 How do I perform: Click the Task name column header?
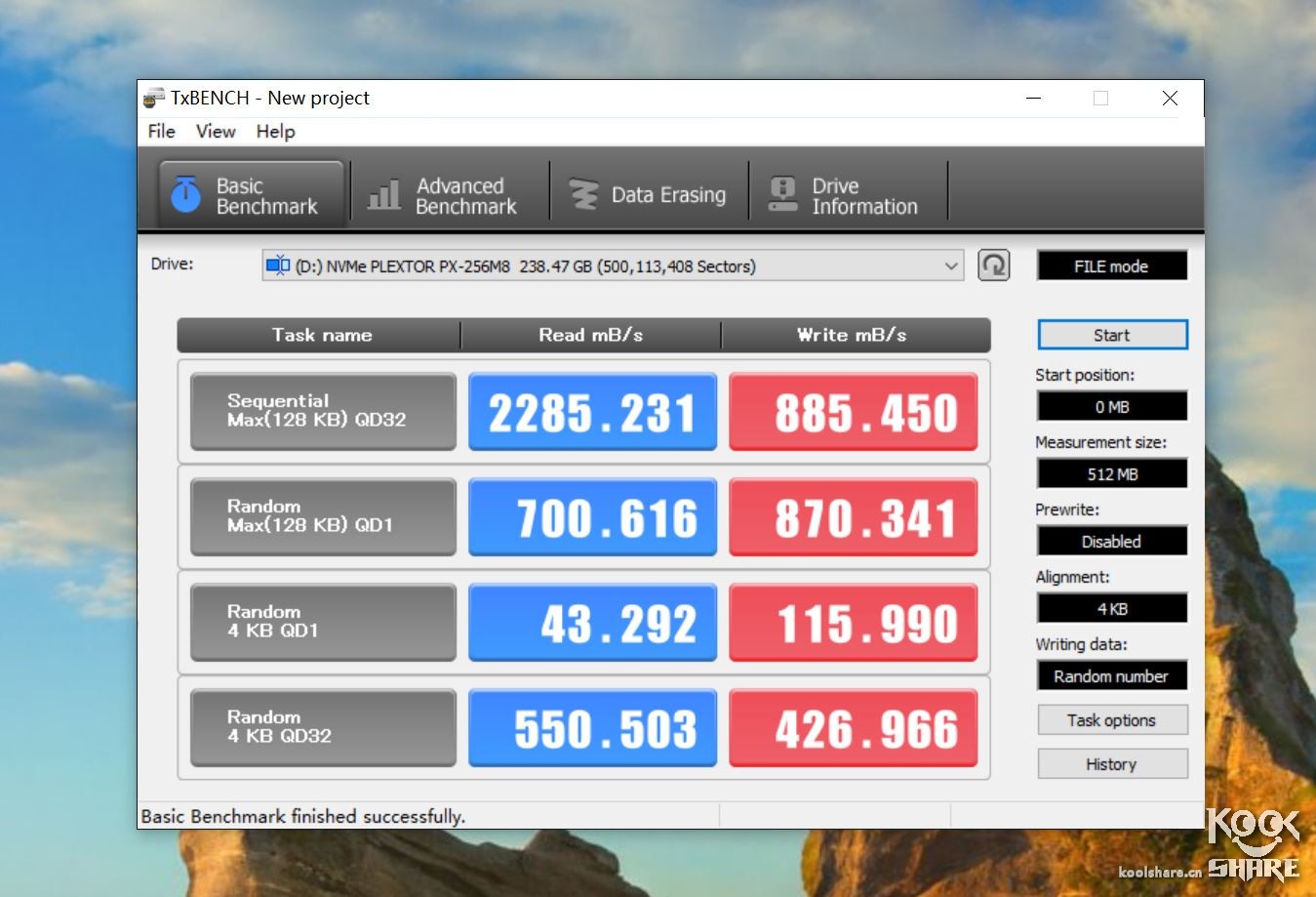321,335
